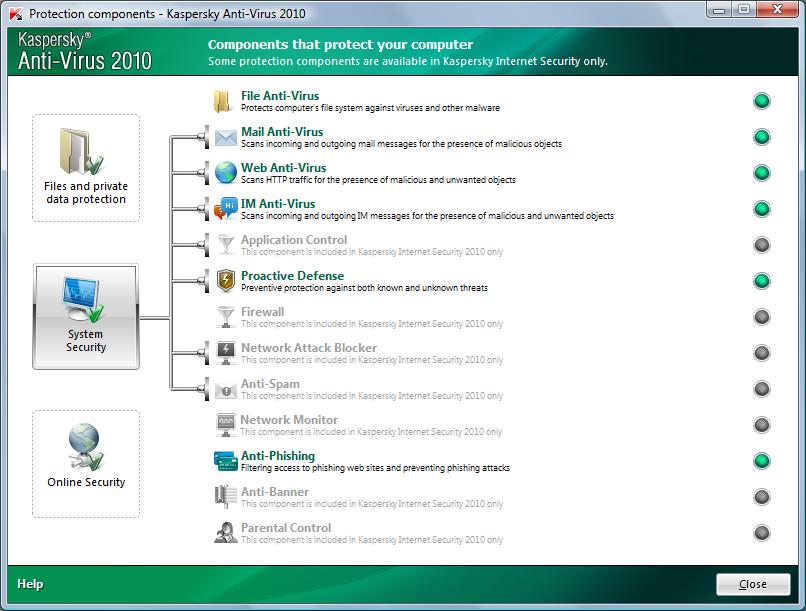Close the window with the red X
The image size is (806, 611).
tap(778, 10)
